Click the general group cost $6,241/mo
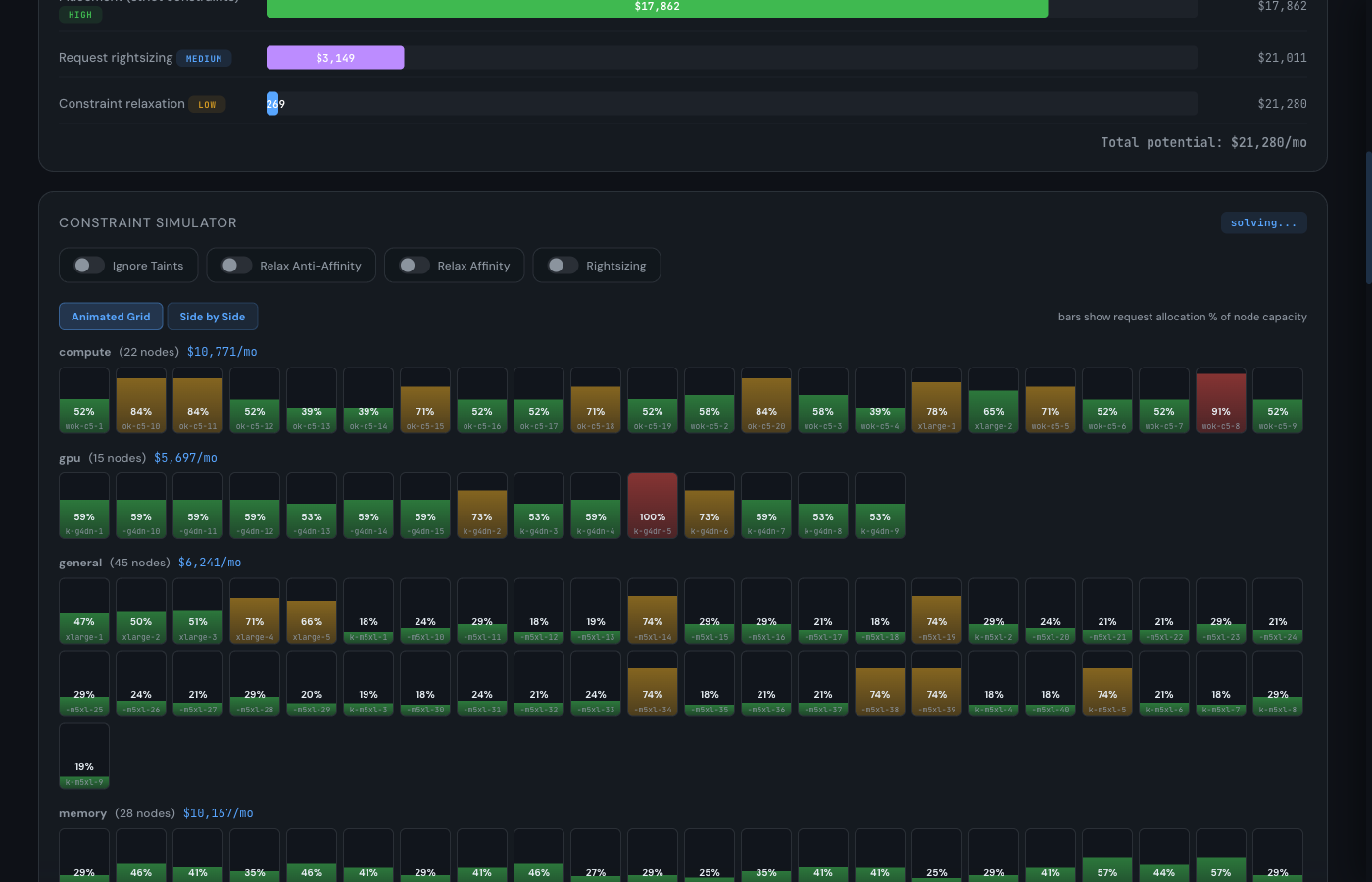The image size is (1372, 882). [210, 563]
